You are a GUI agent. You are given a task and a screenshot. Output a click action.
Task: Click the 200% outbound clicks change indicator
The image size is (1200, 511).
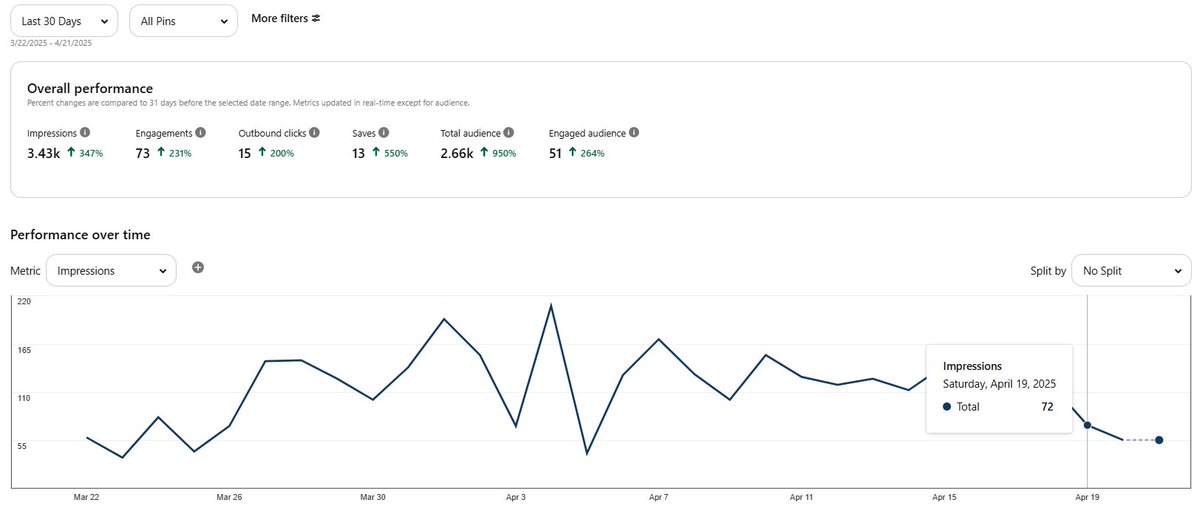[x=276, y=153]
